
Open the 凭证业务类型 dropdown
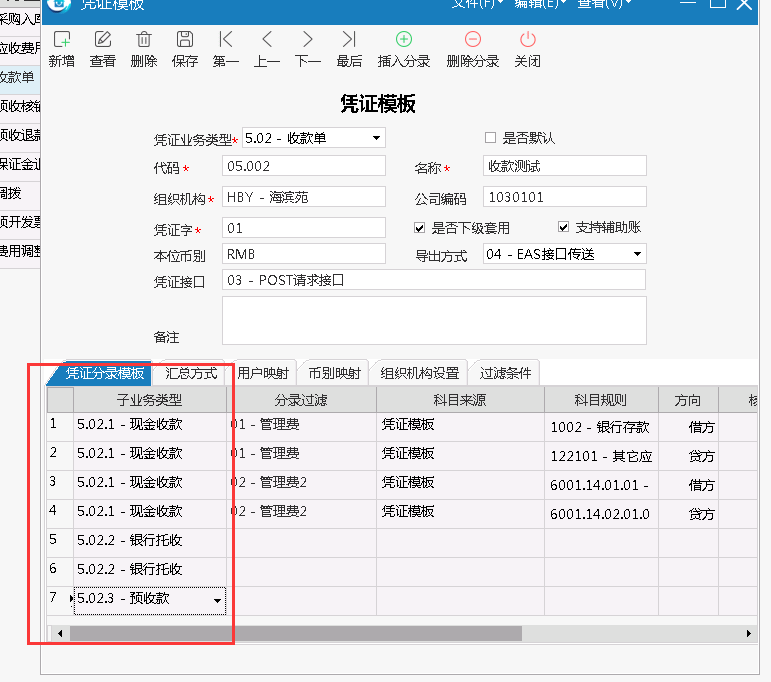pos(376,138)
